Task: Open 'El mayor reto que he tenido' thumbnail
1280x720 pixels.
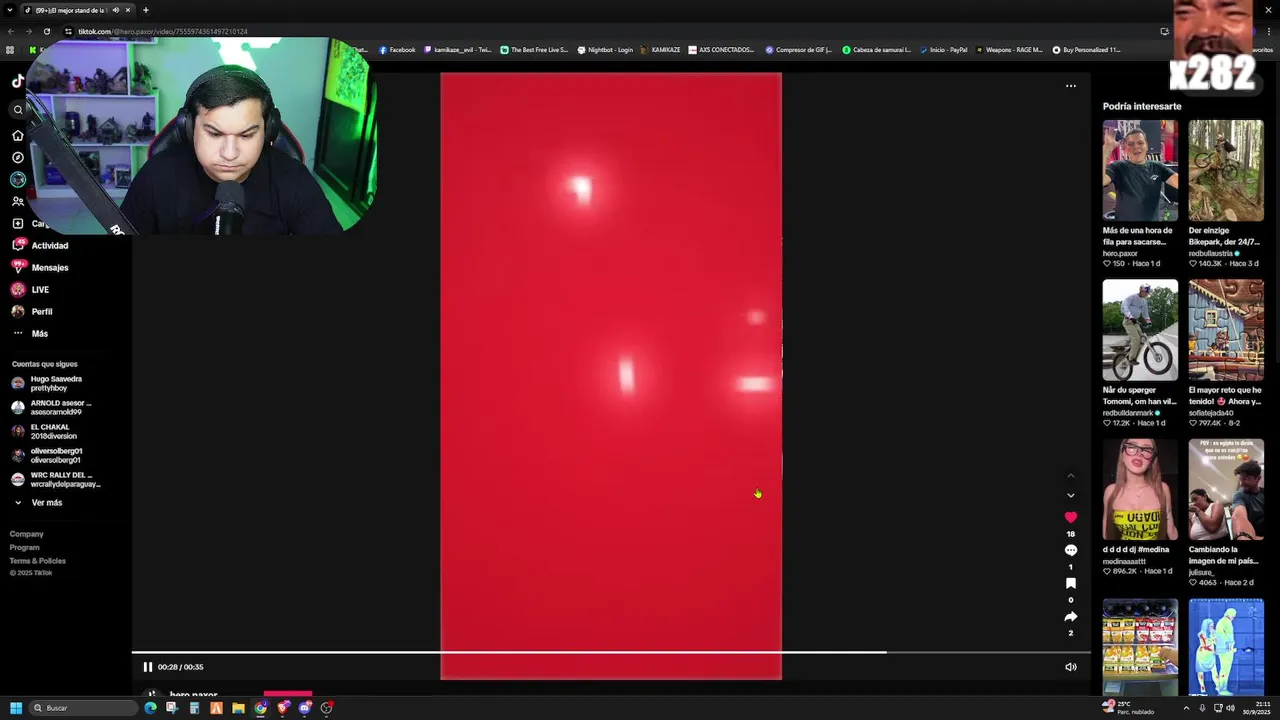Action: (1226, 330)
